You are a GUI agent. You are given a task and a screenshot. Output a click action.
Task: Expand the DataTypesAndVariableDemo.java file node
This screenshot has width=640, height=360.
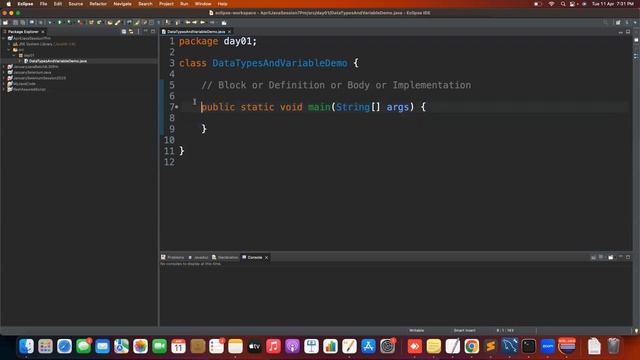[20, 61]
